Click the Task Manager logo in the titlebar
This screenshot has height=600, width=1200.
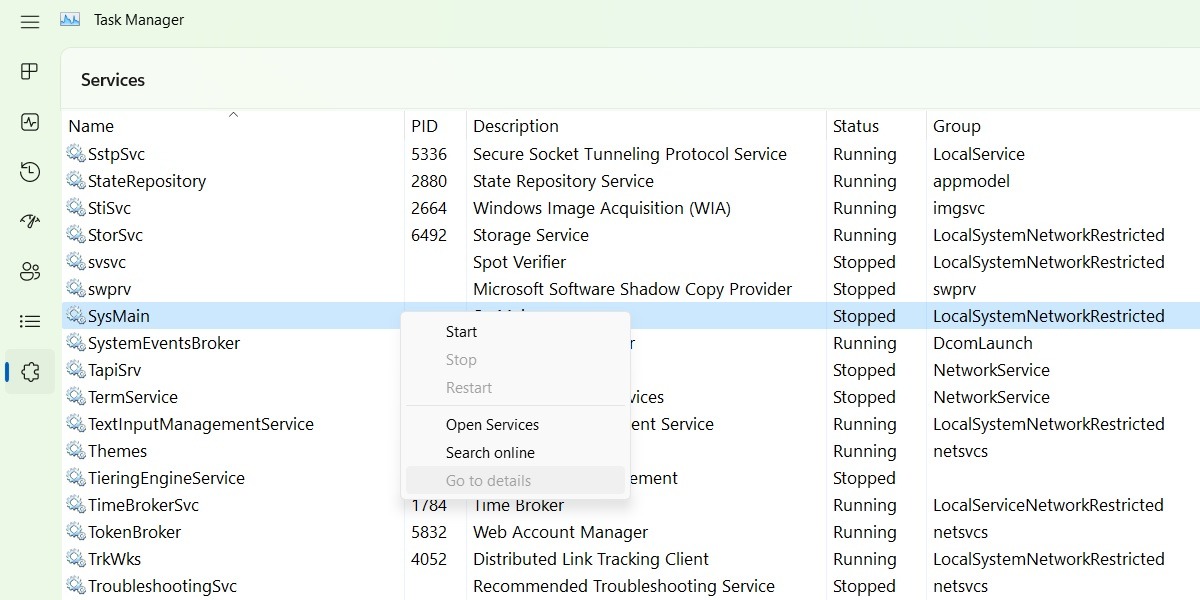click(69, 19)
